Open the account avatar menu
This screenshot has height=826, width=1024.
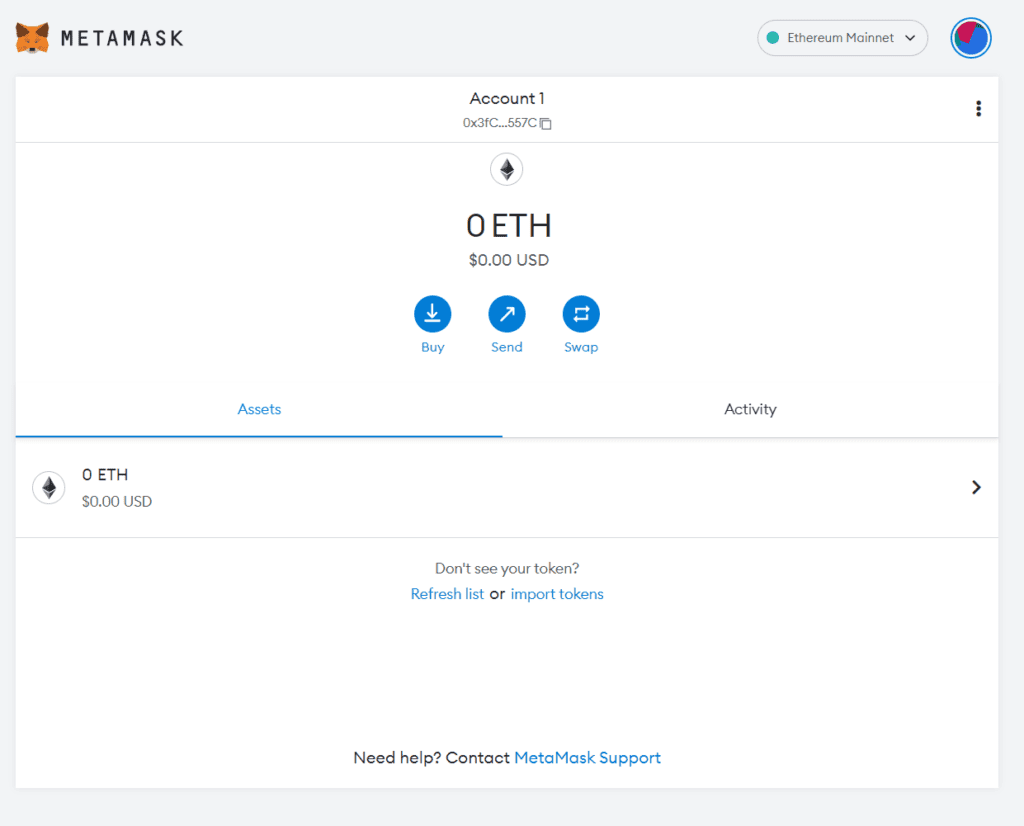coord(970,38)
